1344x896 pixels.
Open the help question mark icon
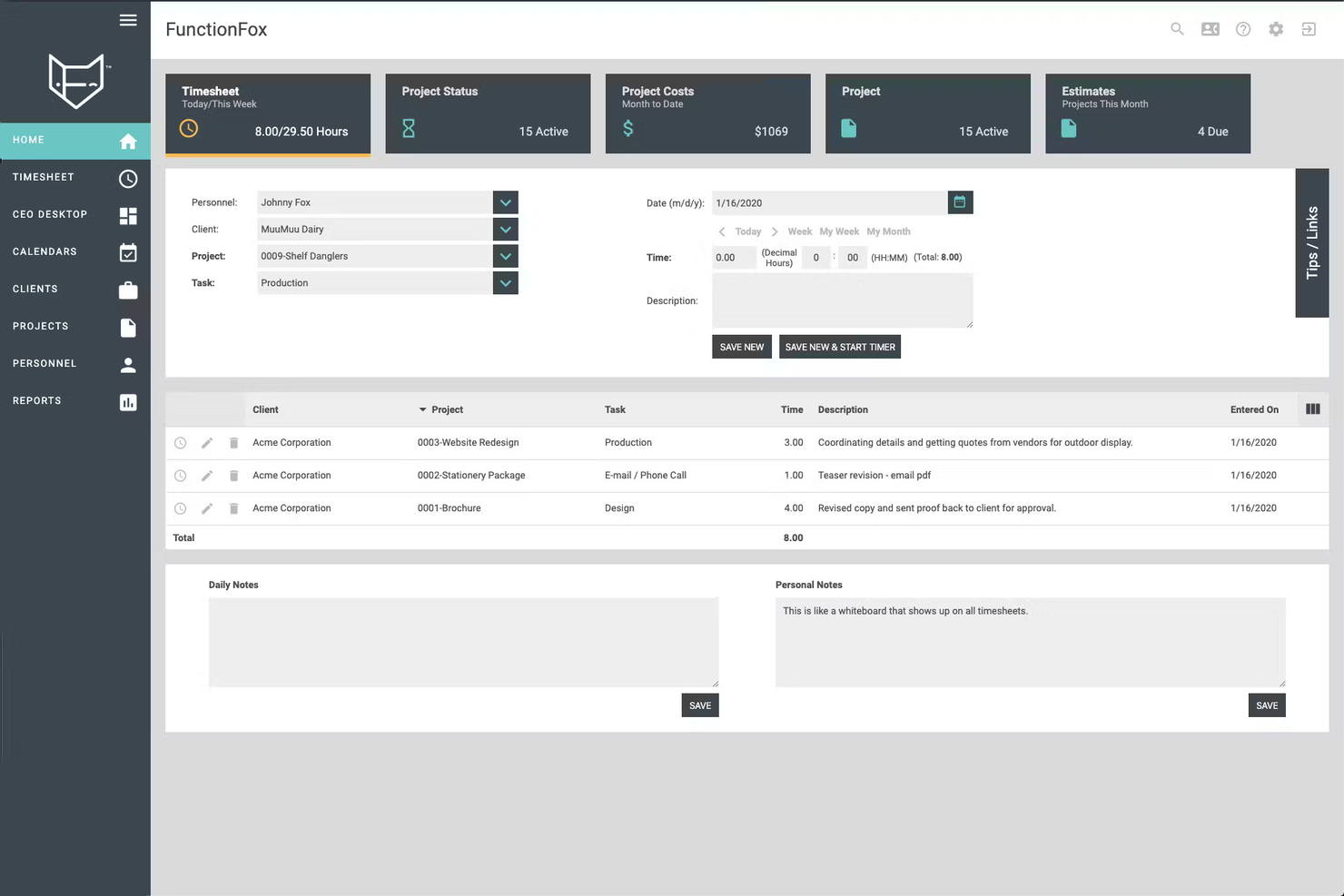click(1242, 29)
